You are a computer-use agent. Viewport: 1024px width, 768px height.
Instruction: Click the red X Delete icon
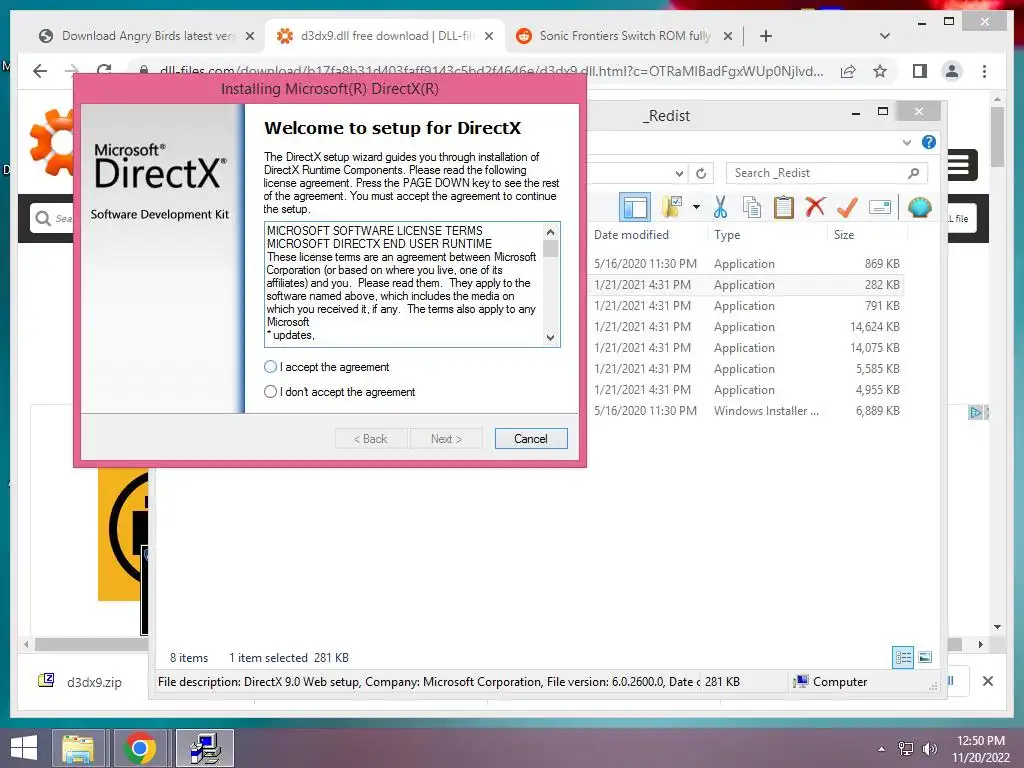click(815, 208)
